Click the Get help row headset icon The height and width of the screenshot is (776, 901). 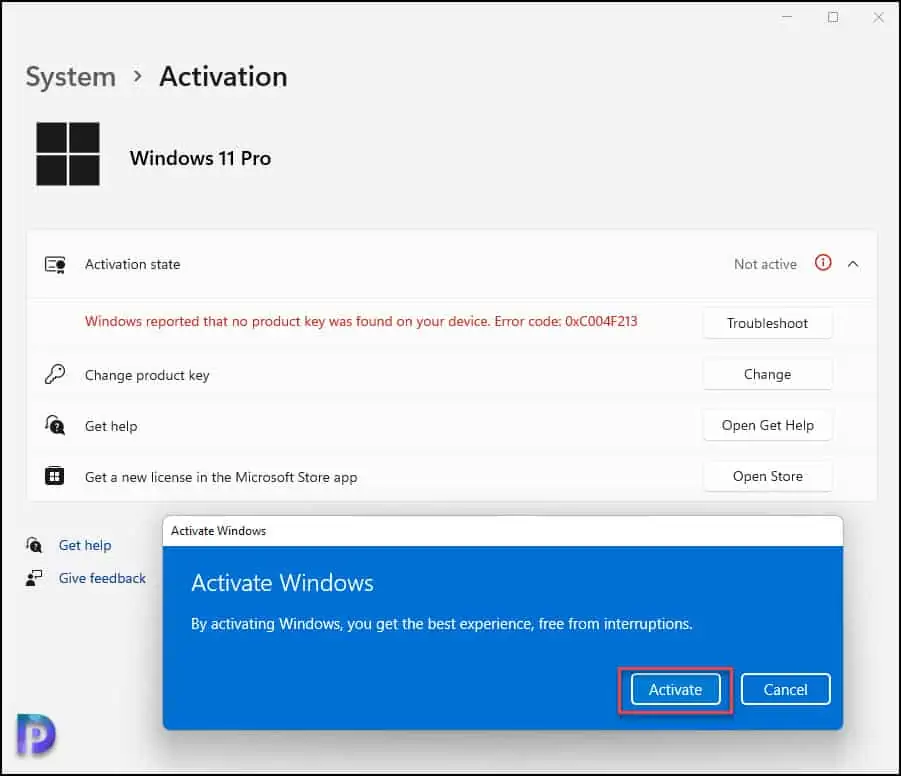click(55, 426)
